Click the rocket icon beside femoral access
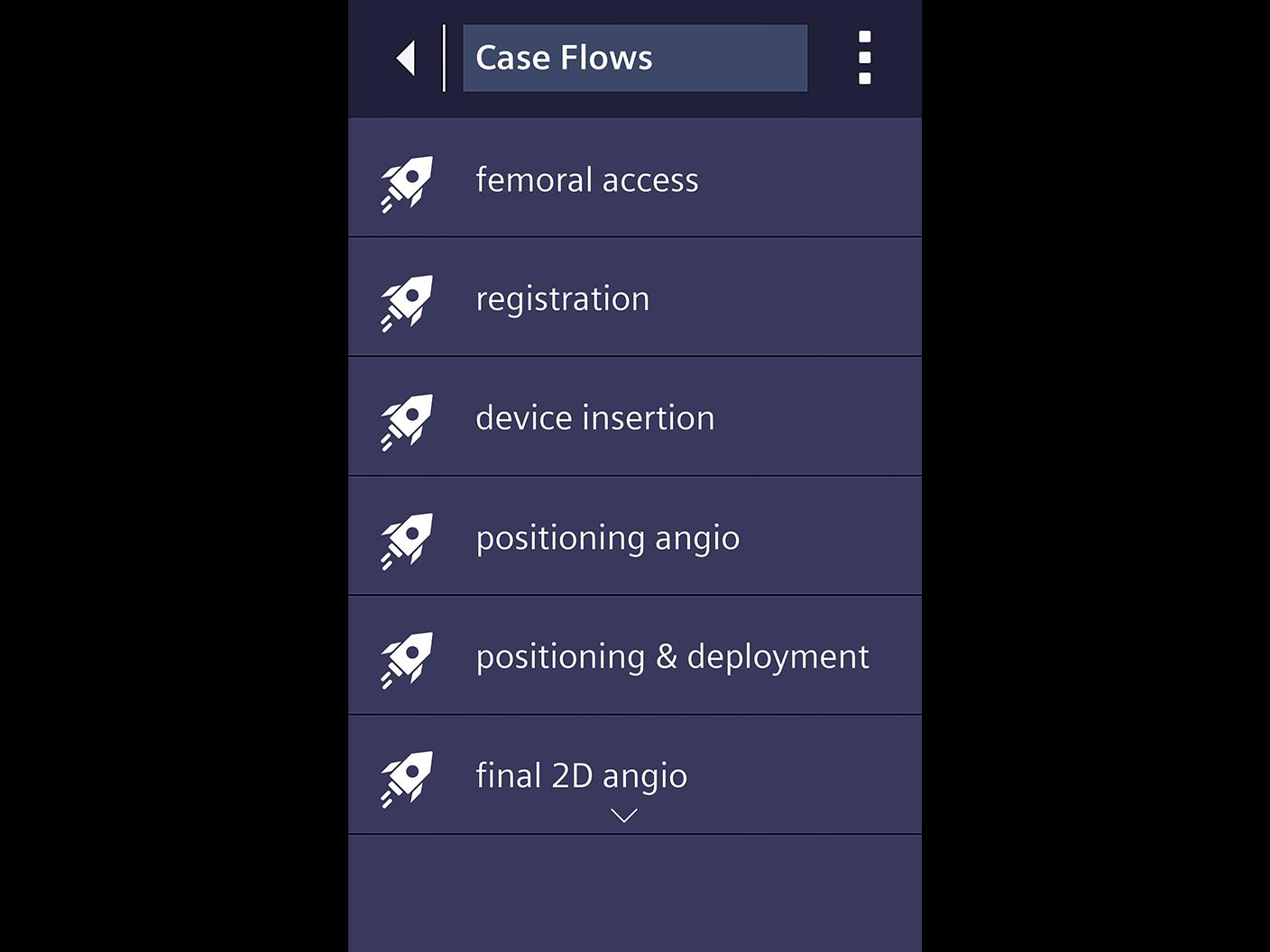1270x952 pixels. [x=409, y=179]
